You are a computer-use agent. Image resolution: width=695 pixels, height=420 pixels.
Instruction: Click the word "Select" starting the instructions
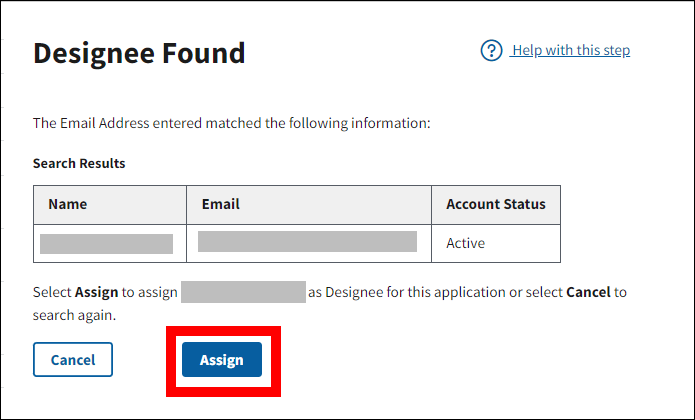tap(52, 293)
